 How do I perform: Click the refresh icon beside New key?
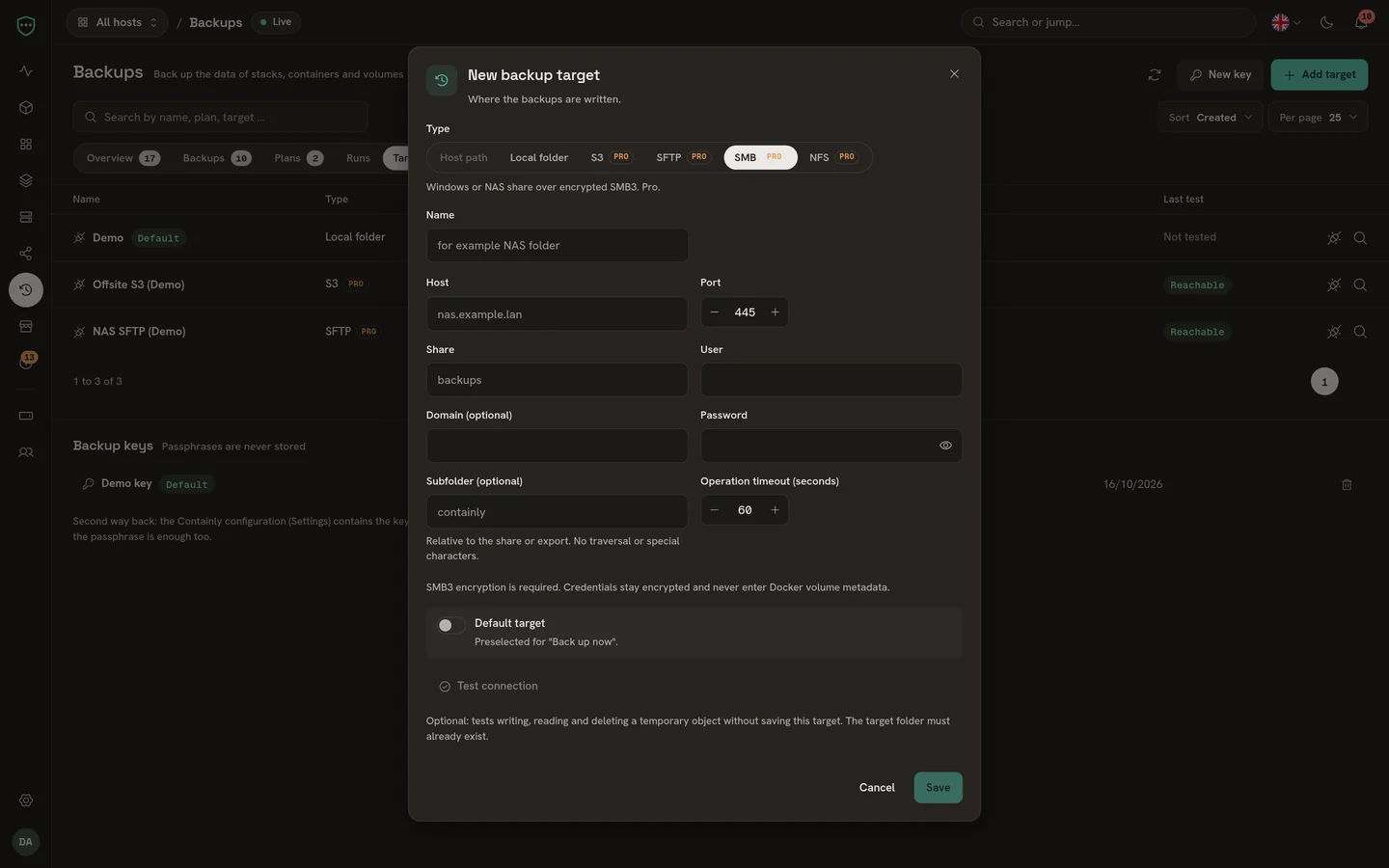tap(1155, 75)
